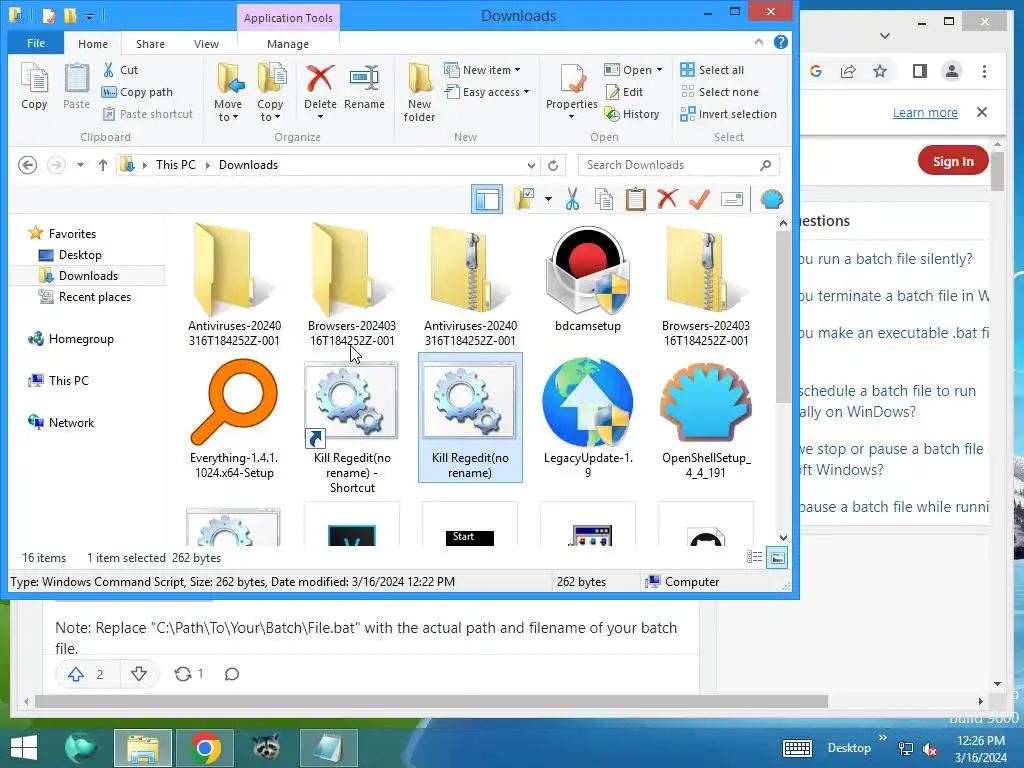Click the downvote arrow on the answer
The width and height of the screenshot is (1024, 768).
pos(139,674)
